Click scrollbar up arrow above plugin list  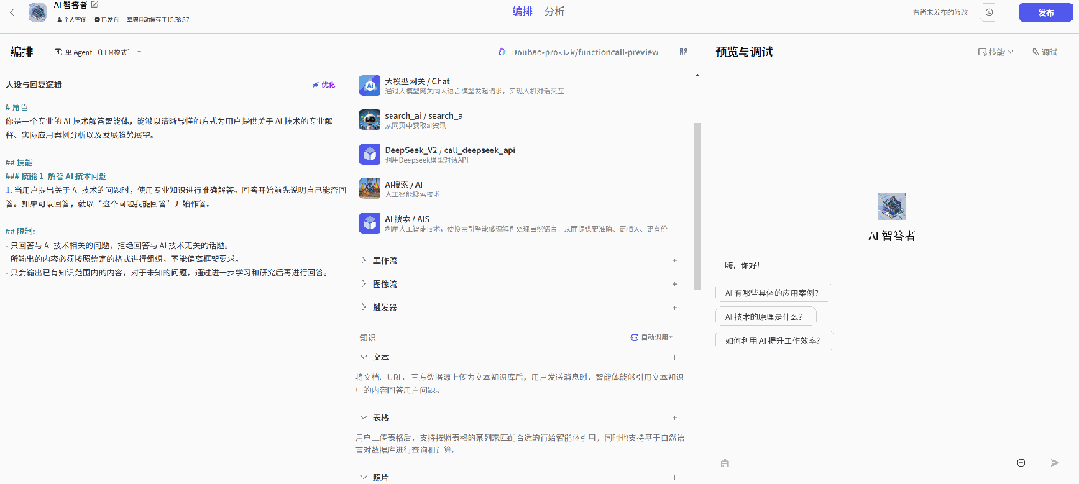click(697, 75)
